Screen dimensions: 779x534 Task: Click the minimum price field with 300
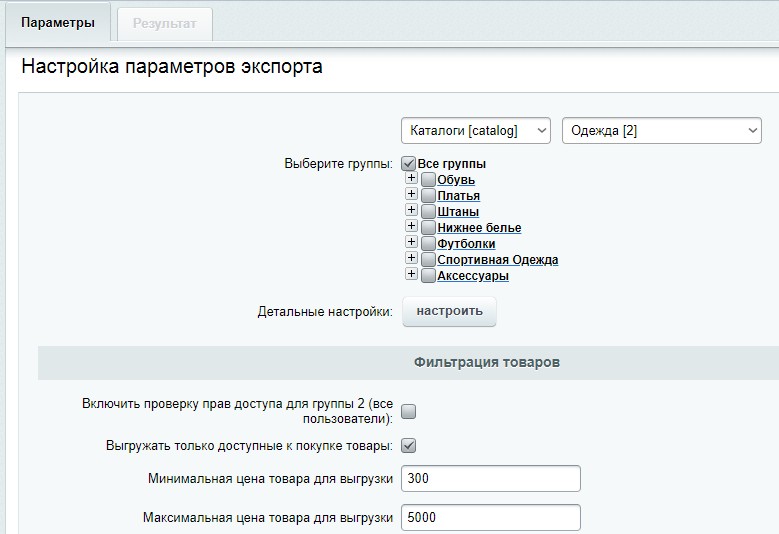point(490,479)
